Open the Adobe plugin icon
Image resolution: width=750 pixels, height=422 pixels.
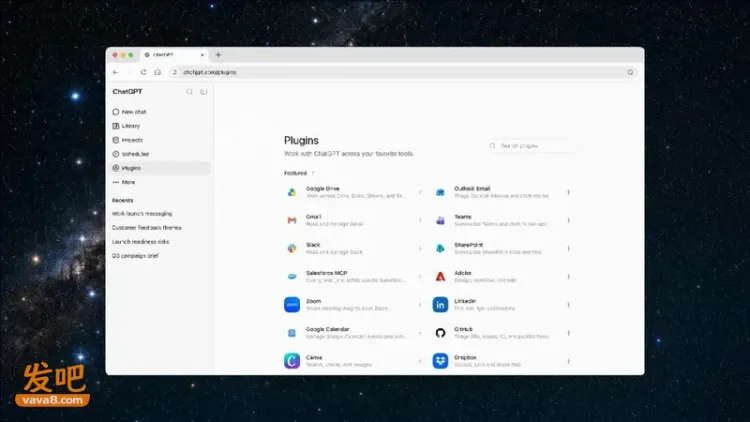point(440,277)
